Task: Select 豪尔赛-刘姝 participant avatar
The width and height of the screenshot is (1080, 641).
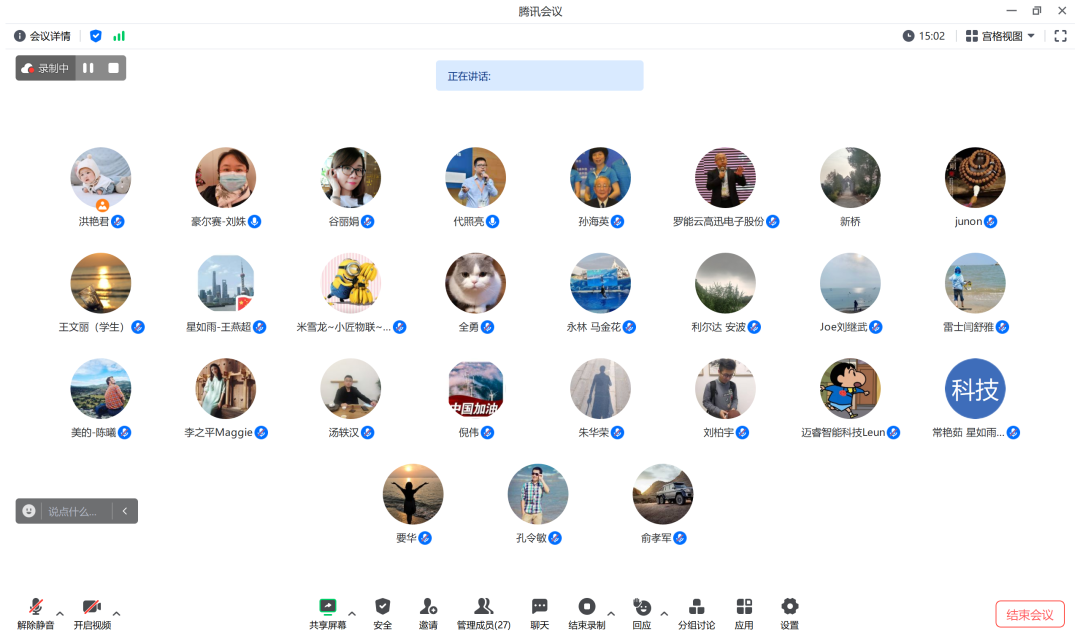Action: 225,178
